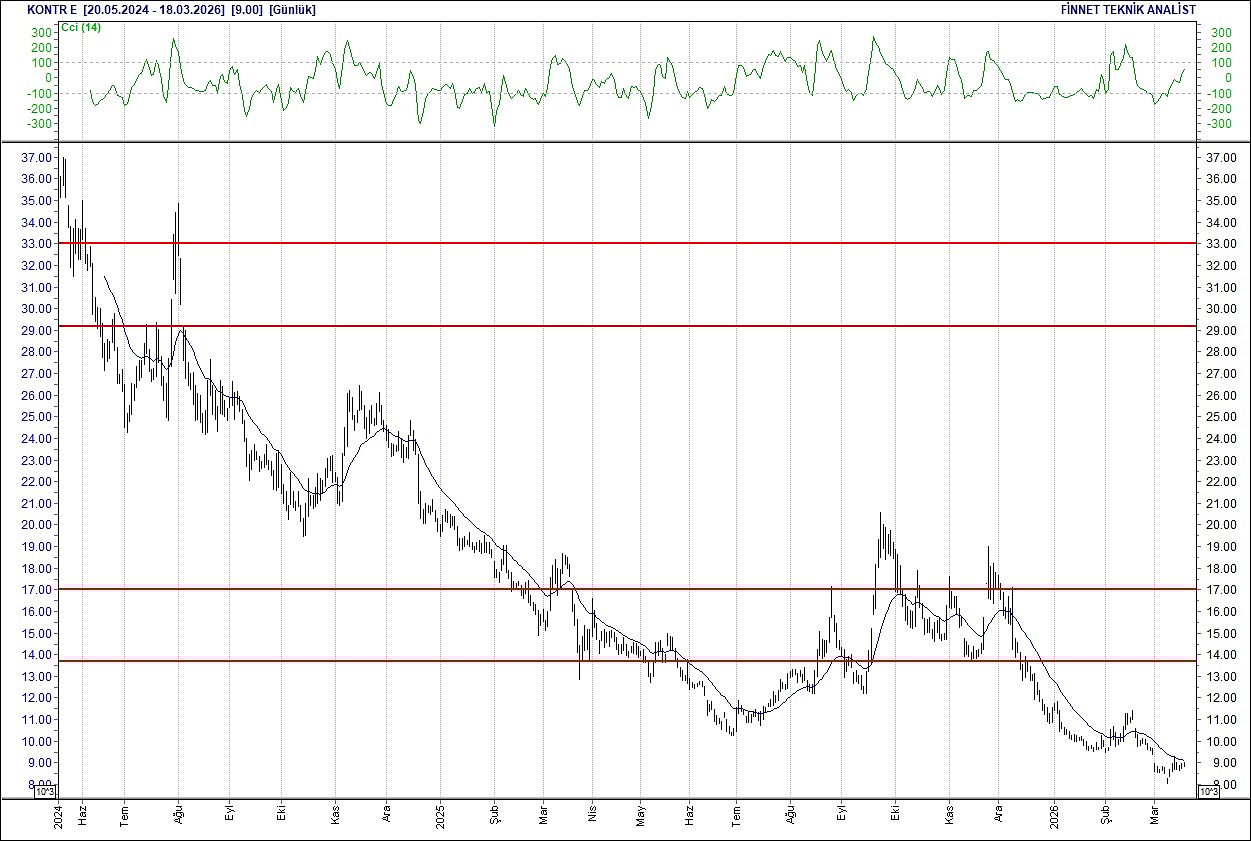
Task: Select the 10^3 scale marker bottom-right
Action: 1207,790
